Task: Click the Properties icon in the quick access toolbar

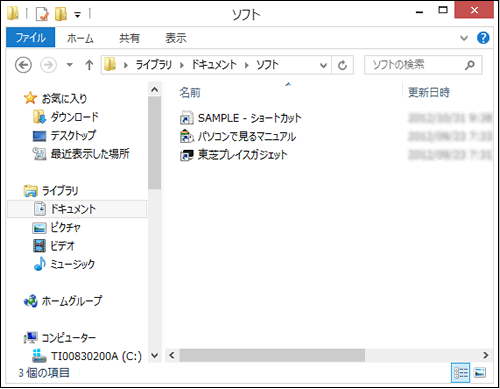Action: (x=42, y=14)
